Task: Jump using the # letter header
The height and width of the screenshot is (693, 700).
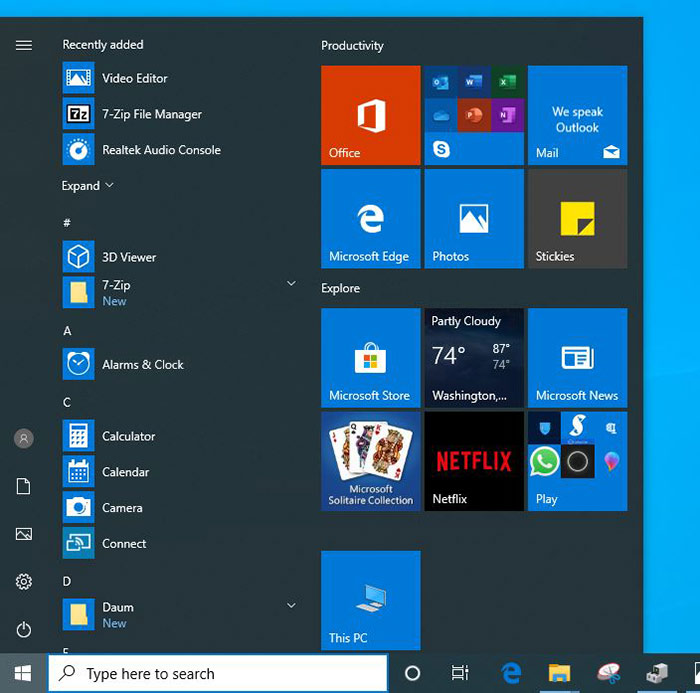Action: tap(67, 222)
